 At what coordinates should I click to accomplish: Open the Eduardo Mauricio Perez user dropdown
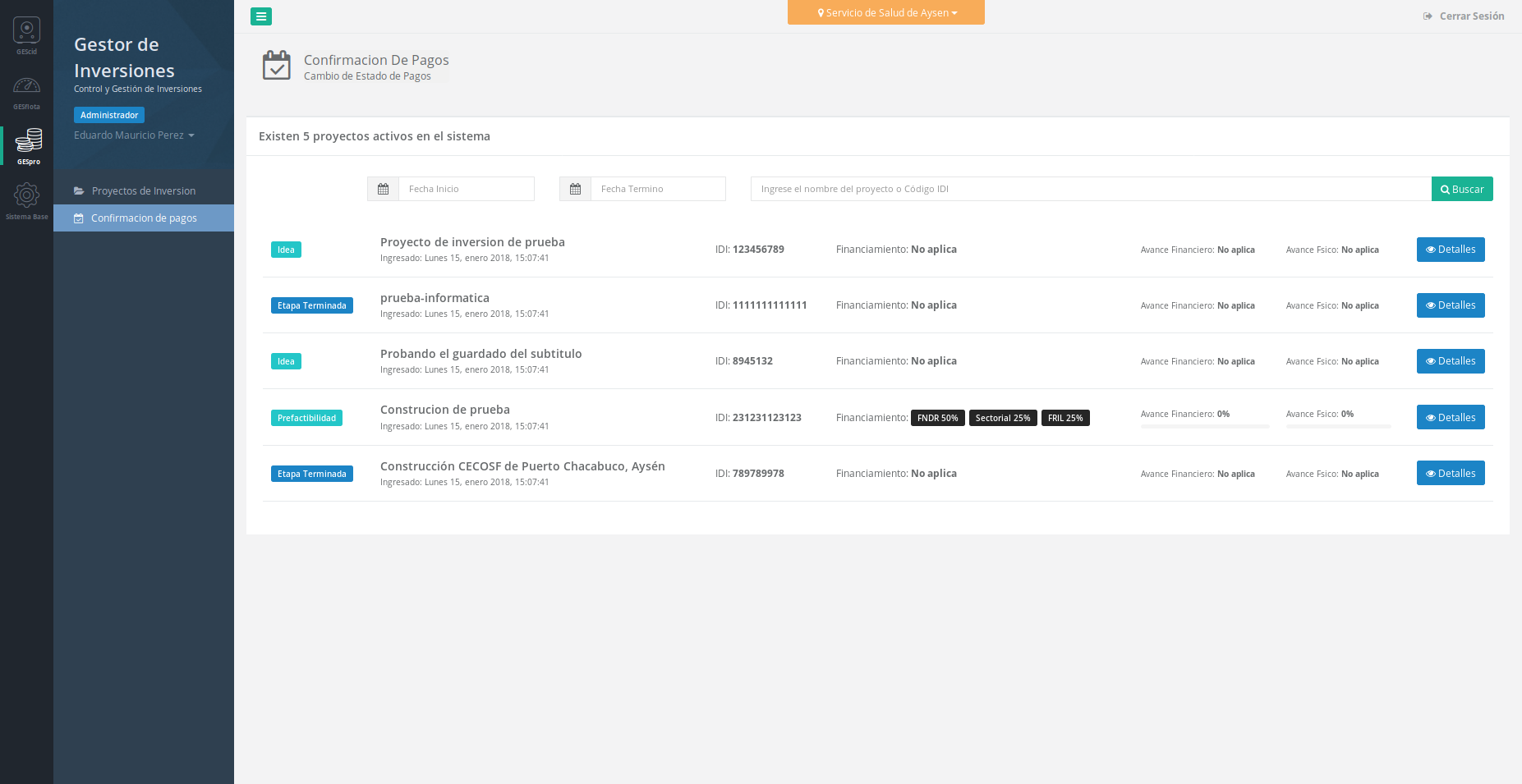(x=134, y=135)
